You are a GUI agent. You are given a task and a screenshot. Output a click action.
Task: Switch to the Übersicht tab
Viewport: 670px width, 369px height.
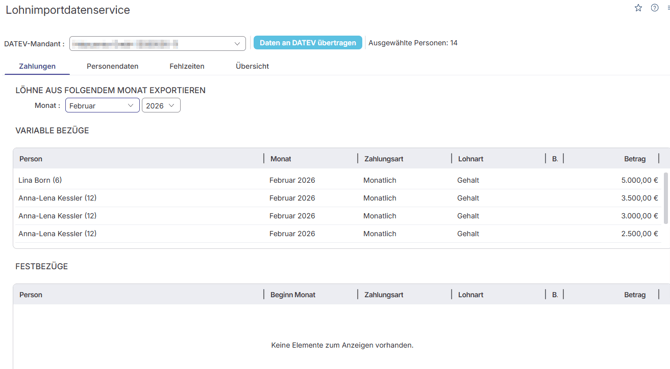coord(252,66)
